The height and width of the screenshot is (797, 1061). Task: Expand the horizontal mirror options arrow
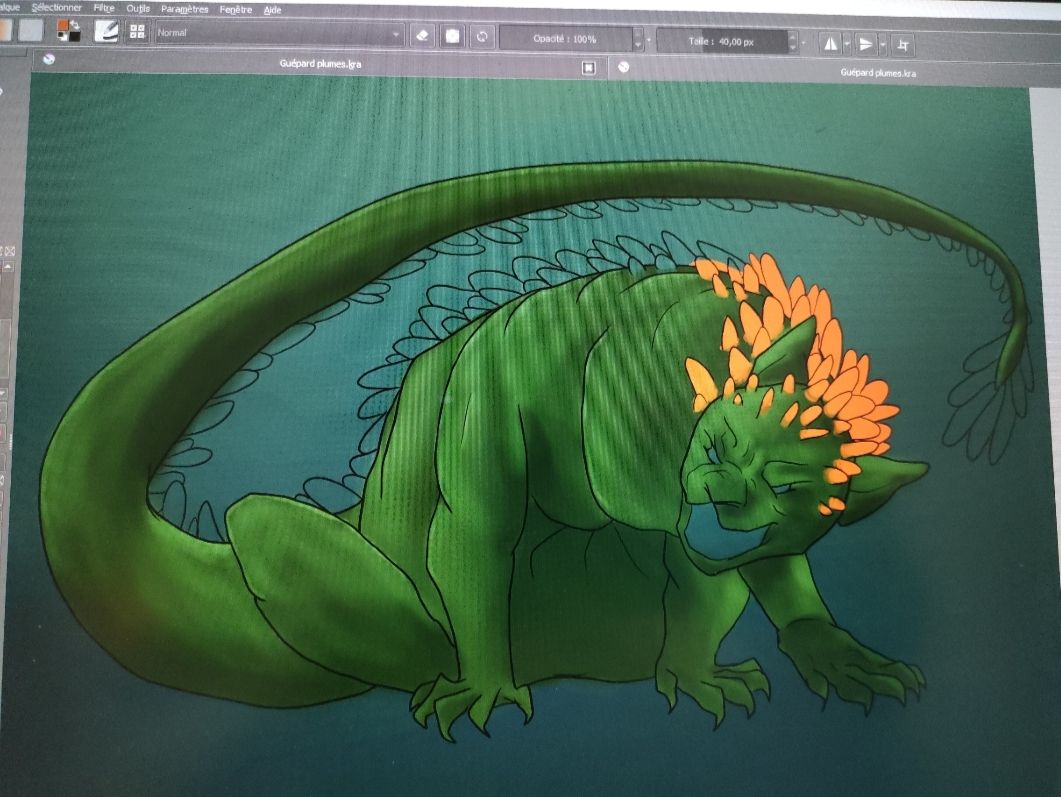tap(847, 45)
